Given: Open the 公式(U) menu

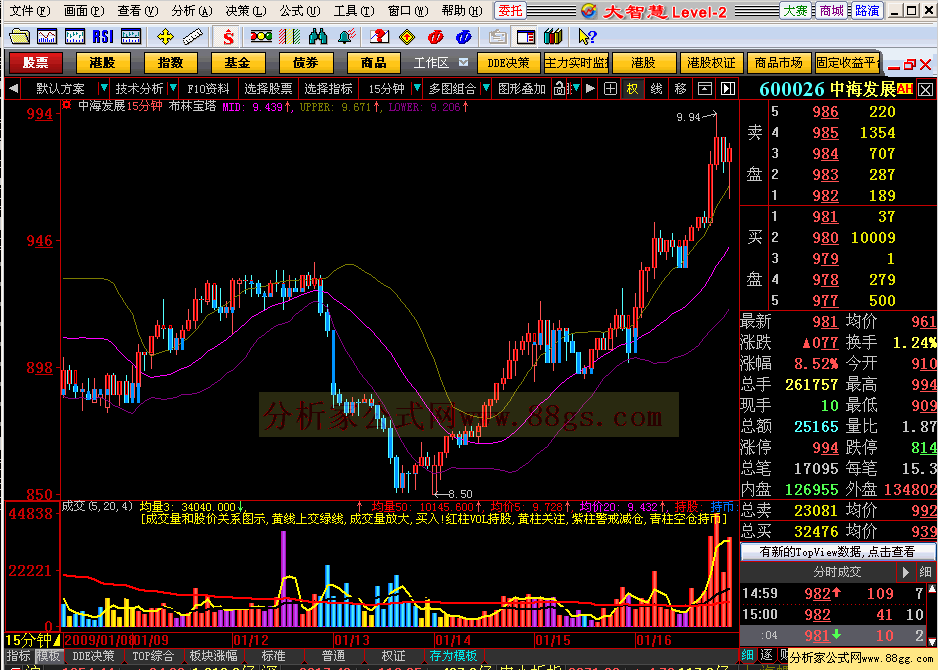Looking at the screenshot, I should [300, 11].
